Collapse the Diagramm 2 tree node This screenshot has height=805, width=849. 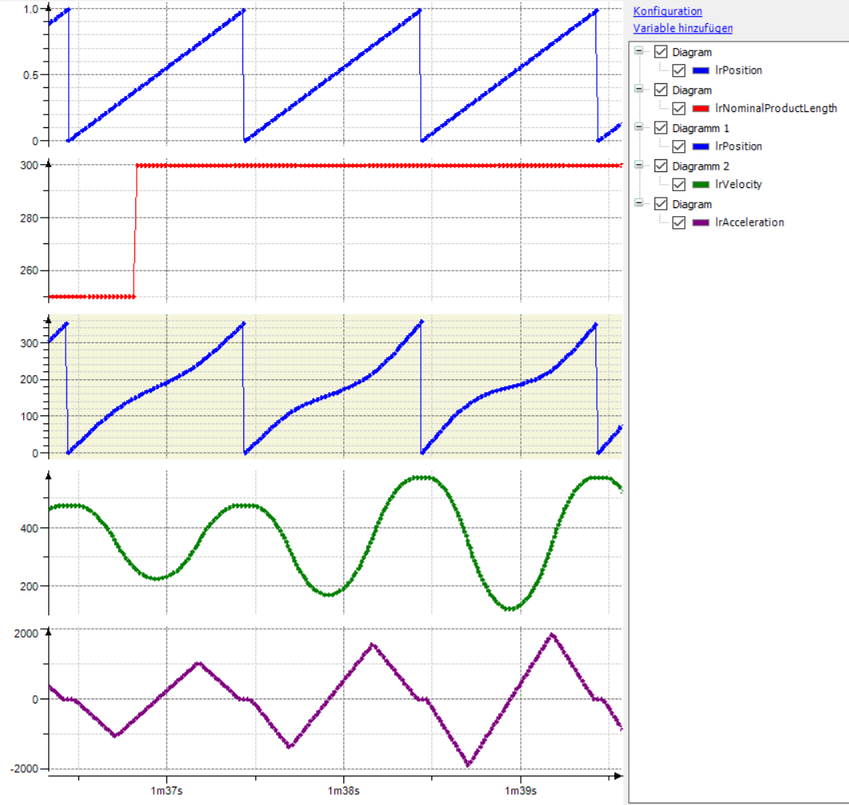(640, 166)
